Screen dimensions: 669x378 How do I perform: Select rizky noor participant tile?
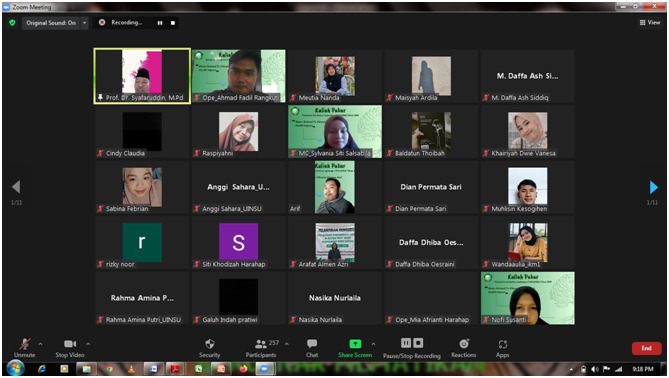(142, 242)
